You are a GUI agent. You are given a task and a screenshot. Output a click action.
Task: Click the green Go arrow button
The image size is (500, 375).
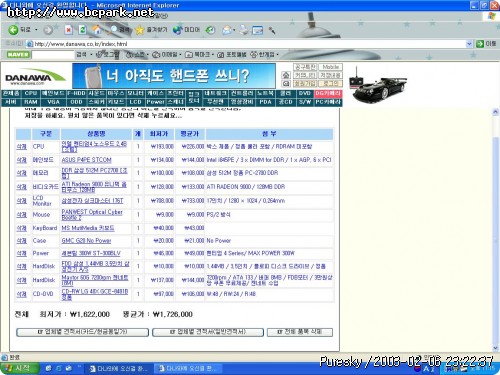[480, 44]
